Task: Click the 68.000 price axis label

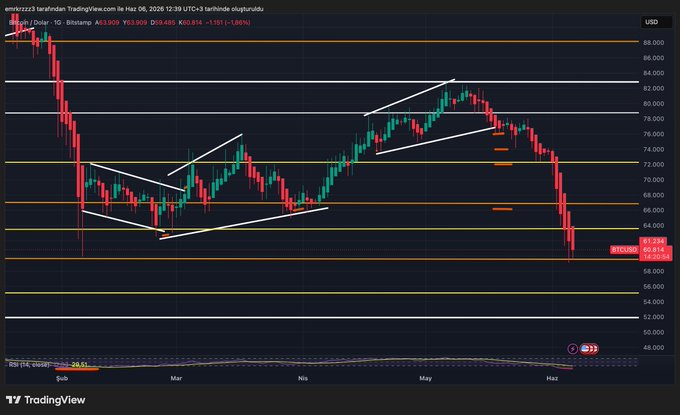Action: point(654,195)
